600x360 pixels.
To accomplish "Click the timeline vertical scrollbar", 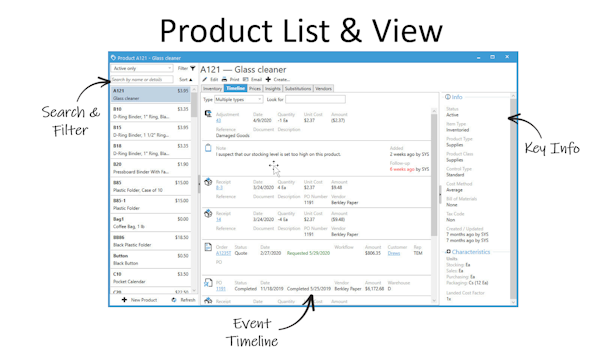I will coord(434,207).
